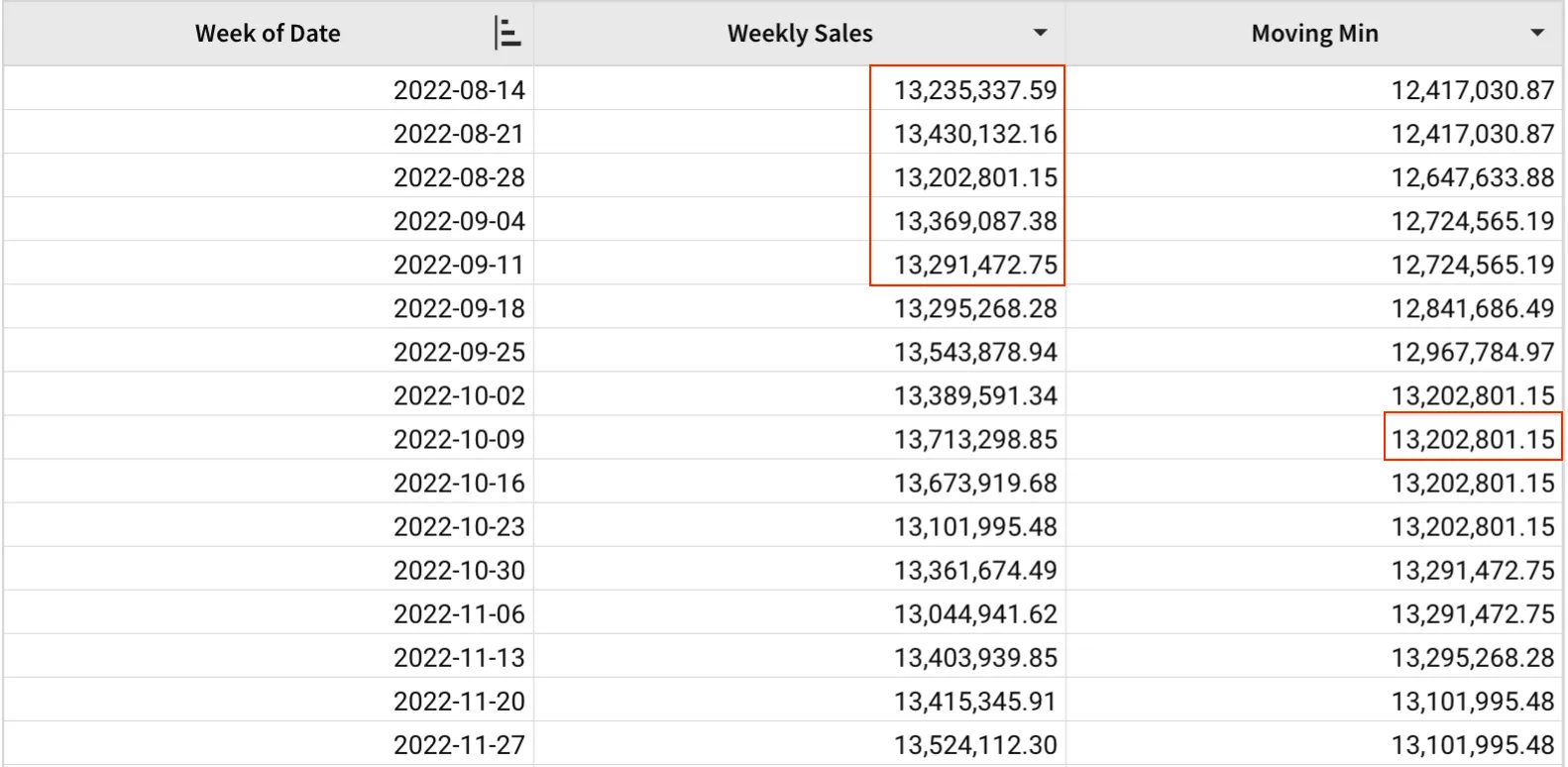This screenshot has height=767, width=1568.
Task: Select Weekly Sales value 13,044,941.62
Action: tap(975, 613)
